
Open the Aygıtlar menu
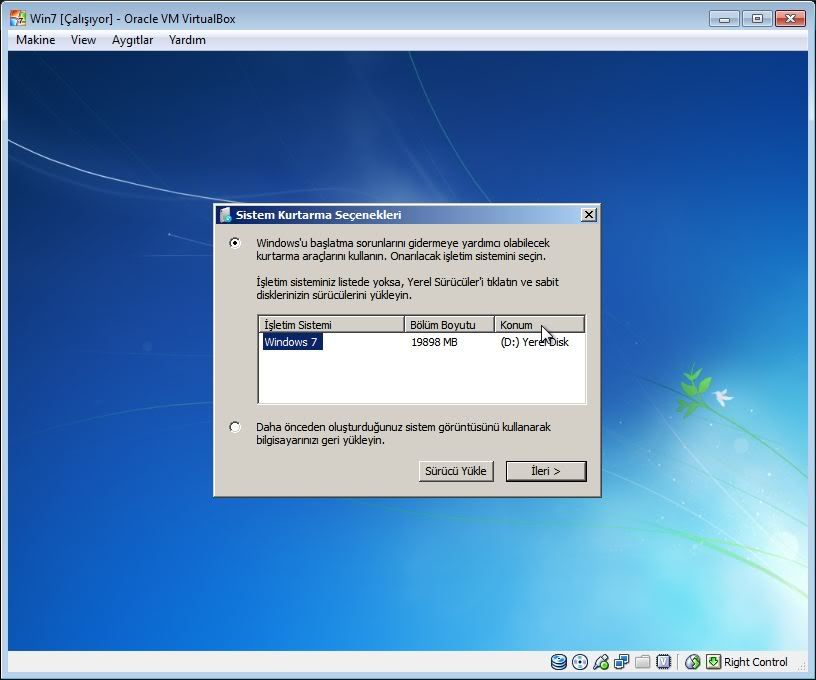click(132, 40)
